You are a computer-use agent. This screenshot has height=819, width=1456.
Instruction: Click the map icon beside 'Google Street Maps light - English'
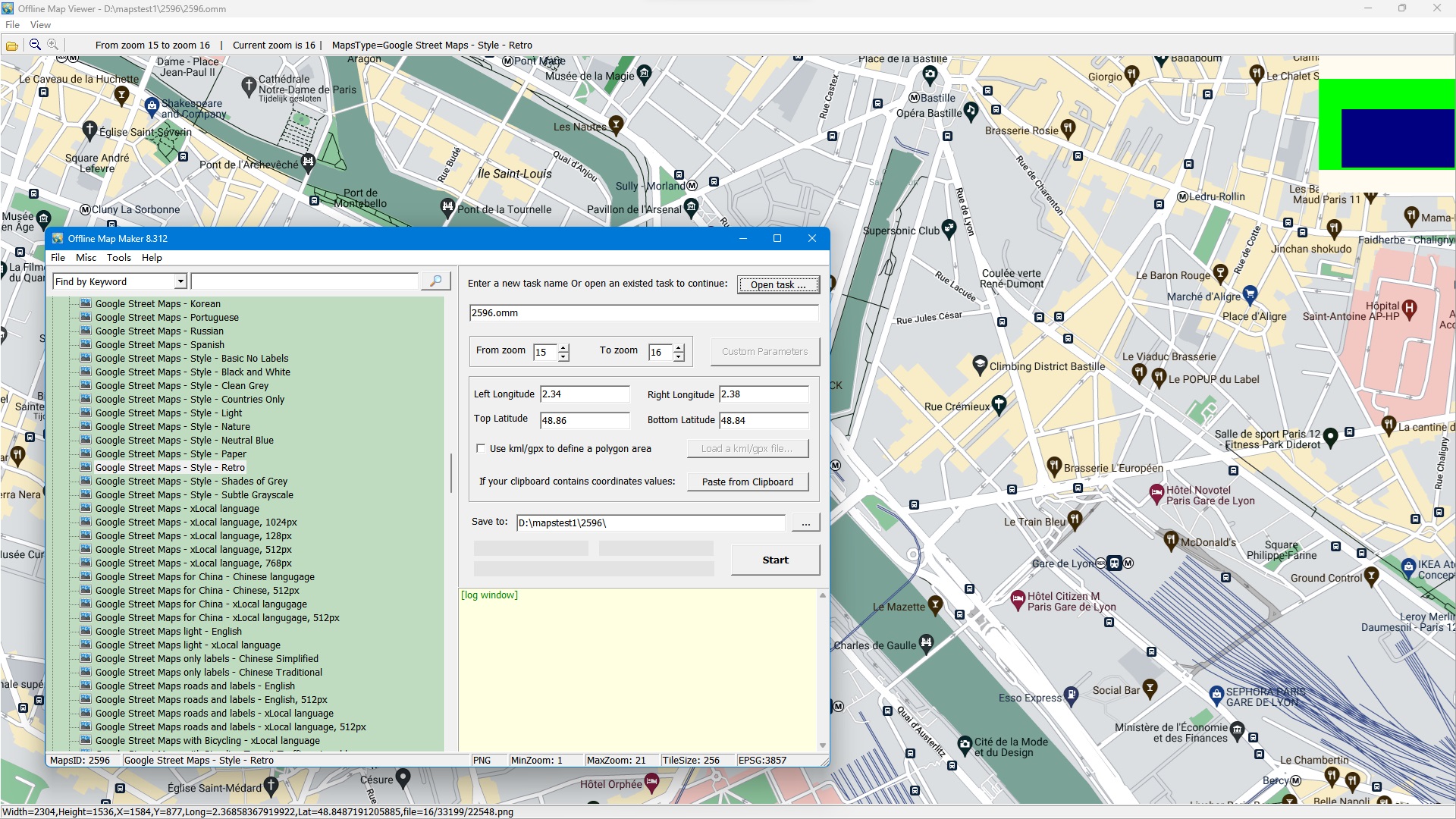(86, 631)
